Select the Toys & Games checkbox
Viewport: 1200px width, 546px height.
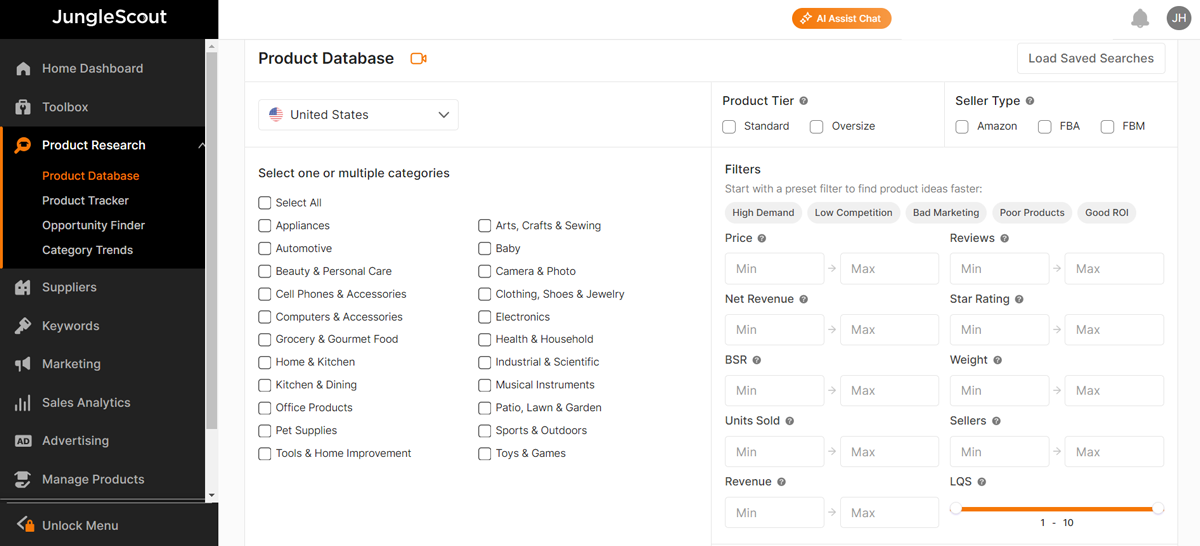point(485,454)
